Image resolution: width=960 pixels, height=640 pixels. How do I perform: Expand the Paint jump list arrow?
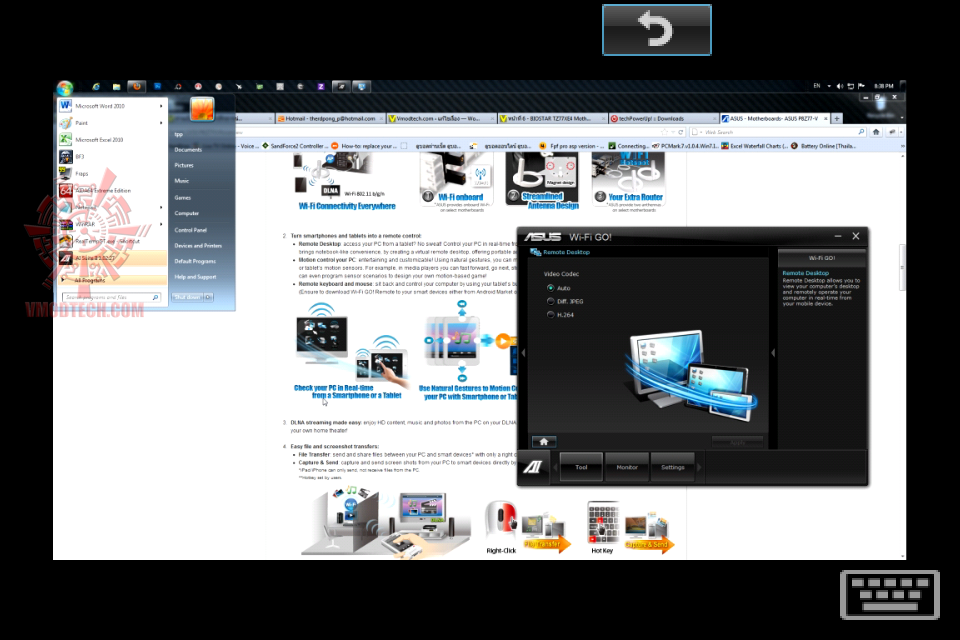coord(162,123)
